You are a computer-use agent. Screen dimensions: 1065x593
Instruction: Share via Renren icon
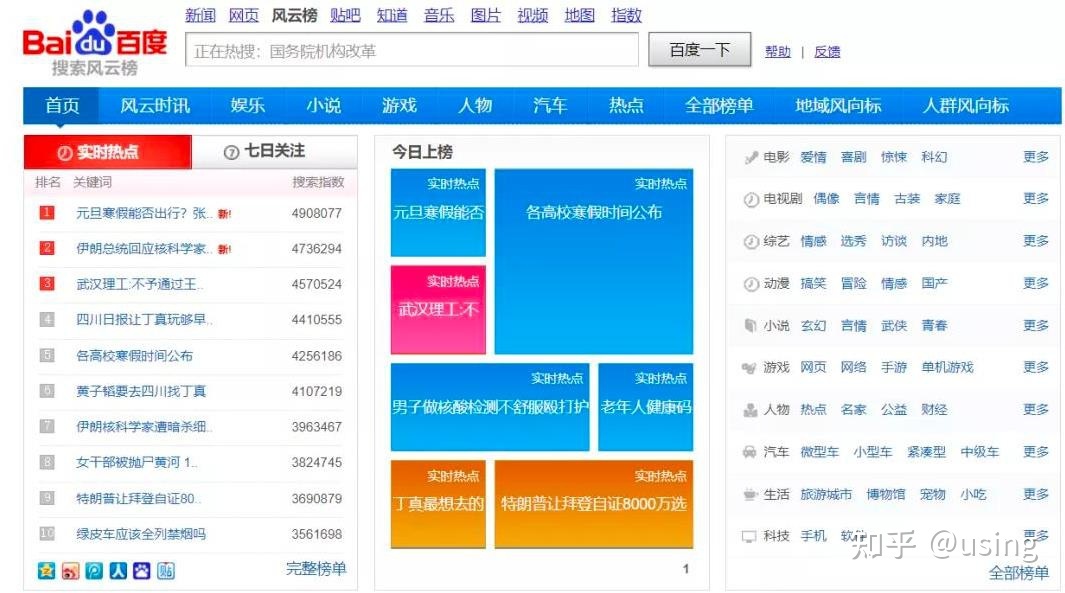[x=118, y=571]
